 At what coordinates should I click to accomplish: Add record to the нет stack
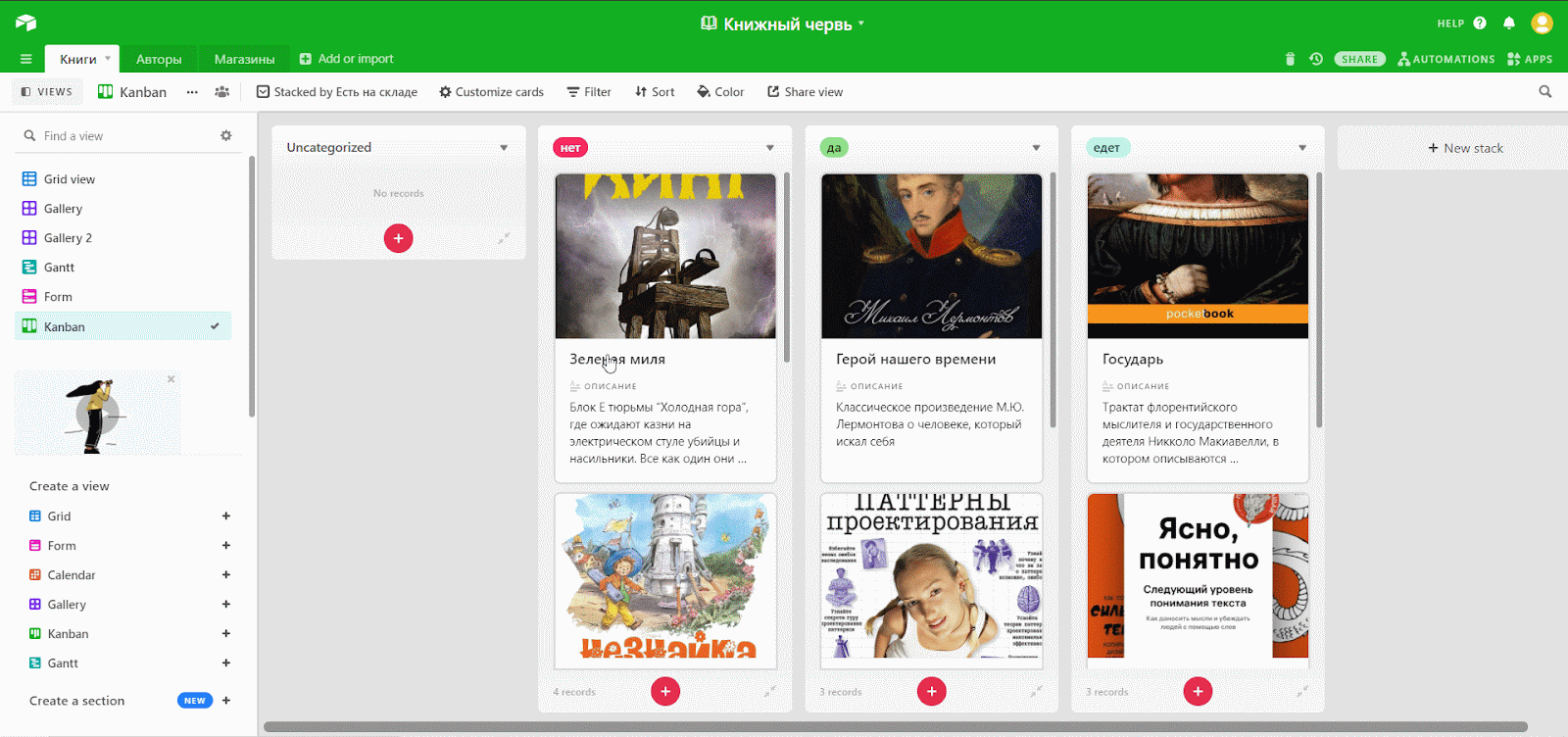(665, 691)
